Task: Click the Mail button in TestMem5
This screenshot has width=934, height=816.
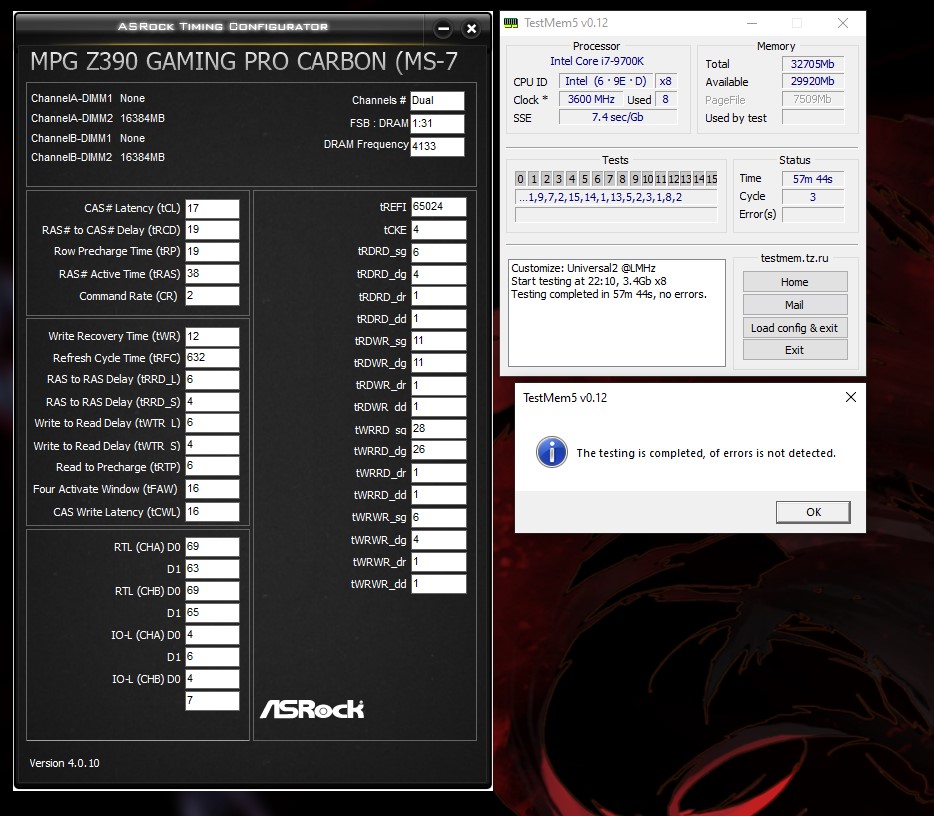Action: (x=795, y=305)
